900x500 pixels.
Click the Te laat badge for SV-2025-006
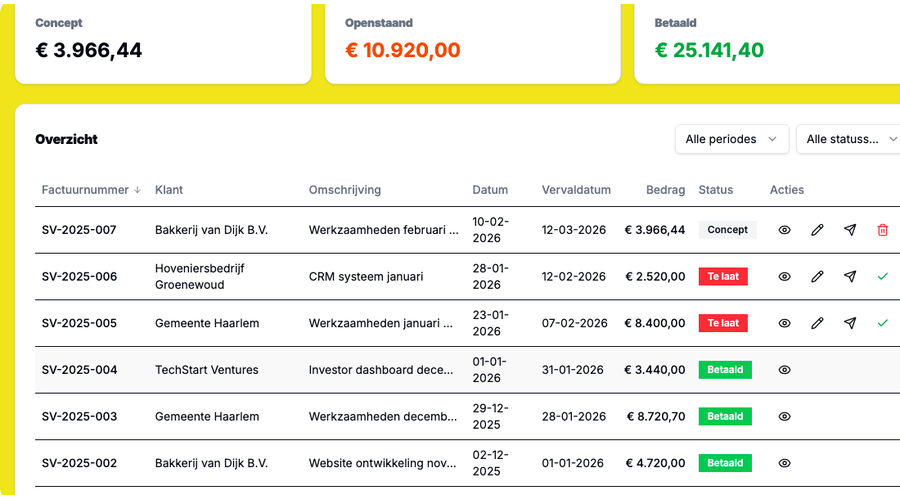(723, 276)
